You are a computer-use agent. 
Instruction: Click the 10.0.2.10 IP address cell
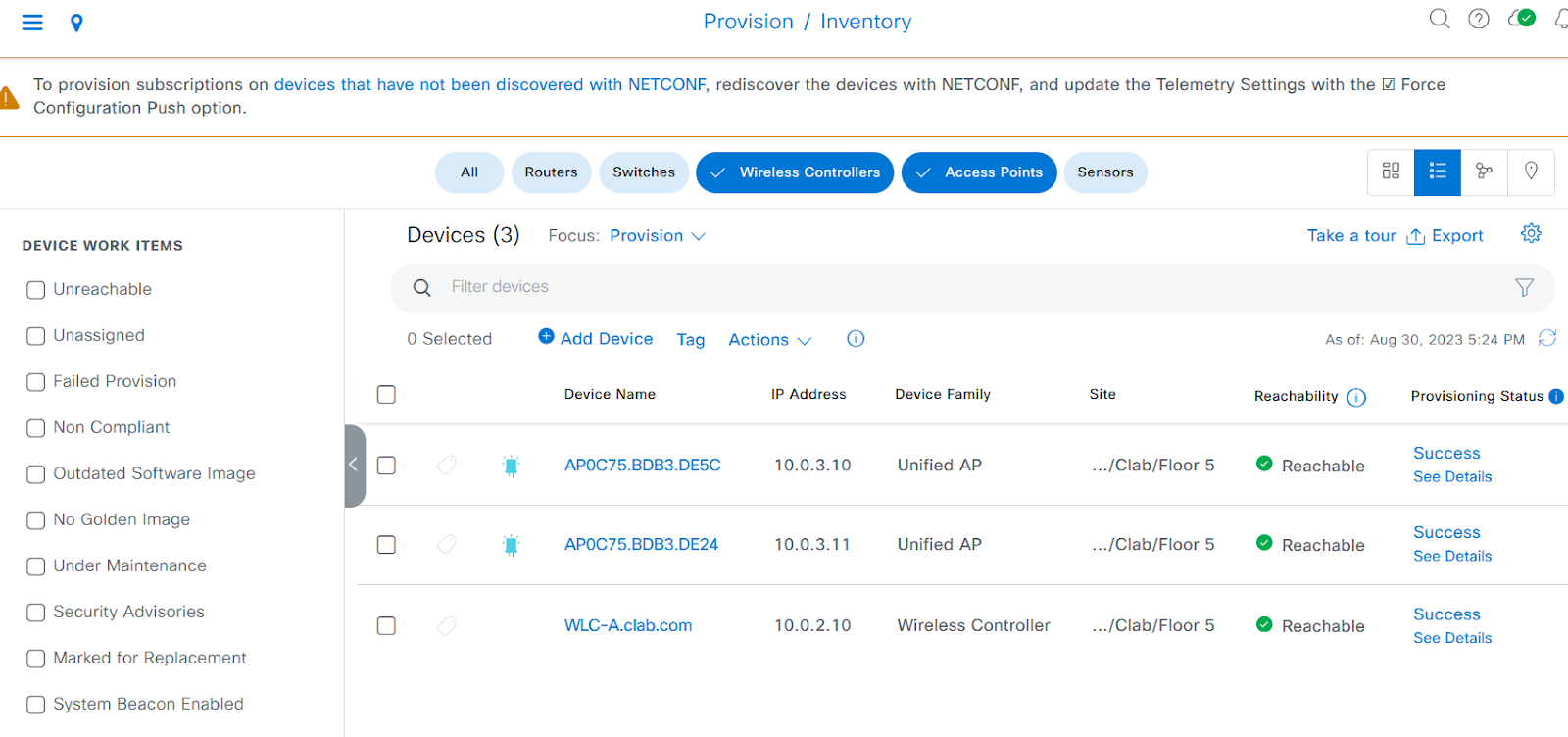812,625
